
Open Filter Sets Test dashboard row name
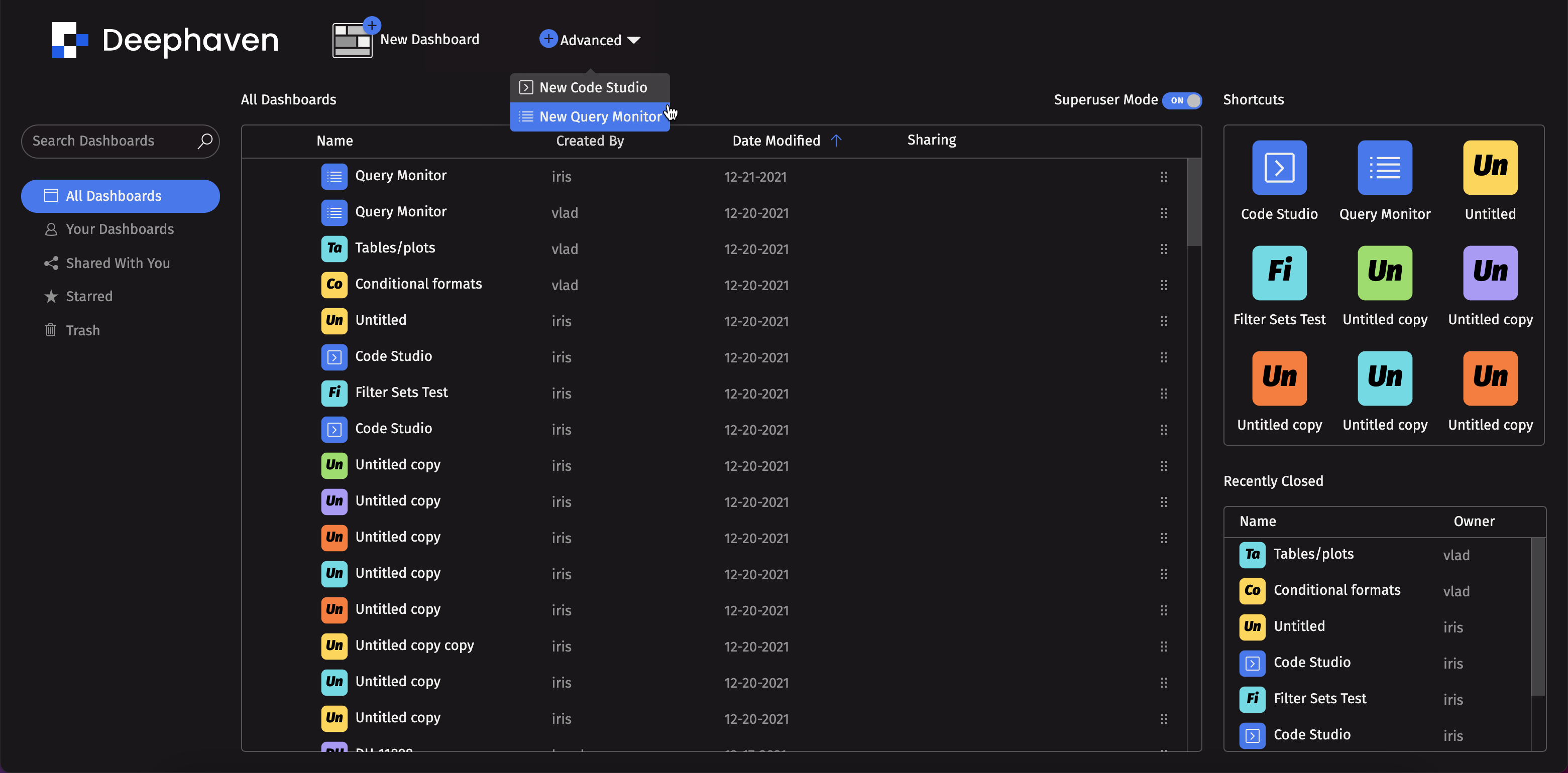click(401, 393)
